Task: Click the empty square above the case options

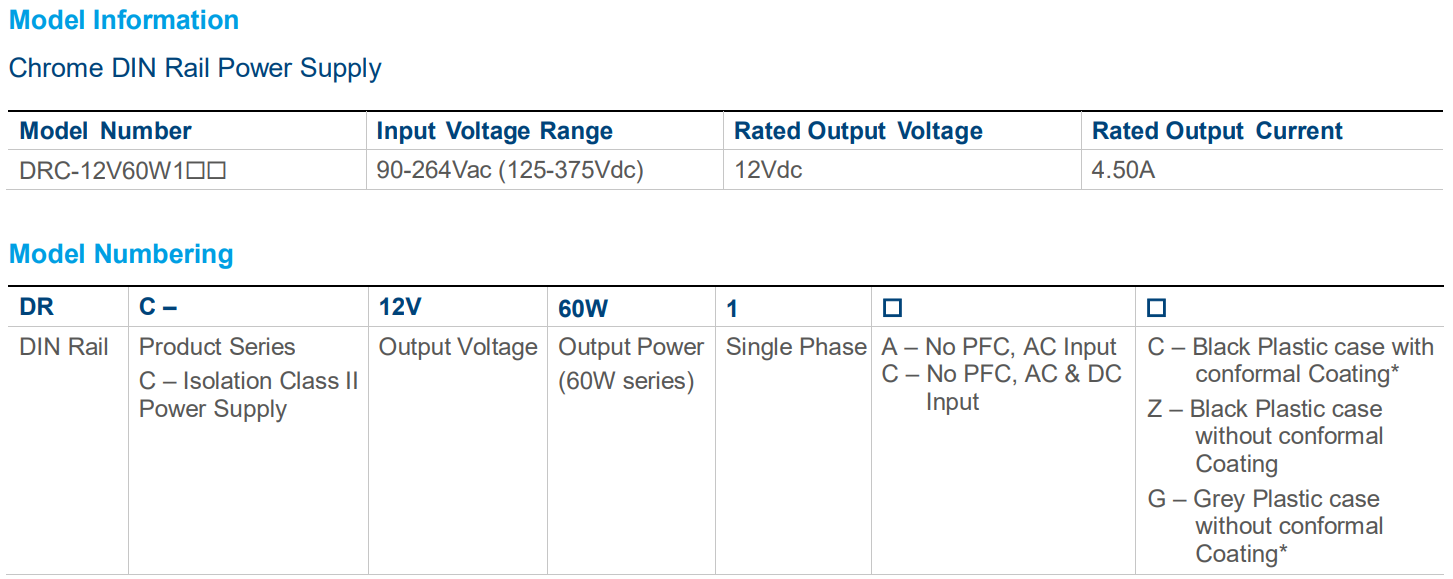Action: [1157, 308]
